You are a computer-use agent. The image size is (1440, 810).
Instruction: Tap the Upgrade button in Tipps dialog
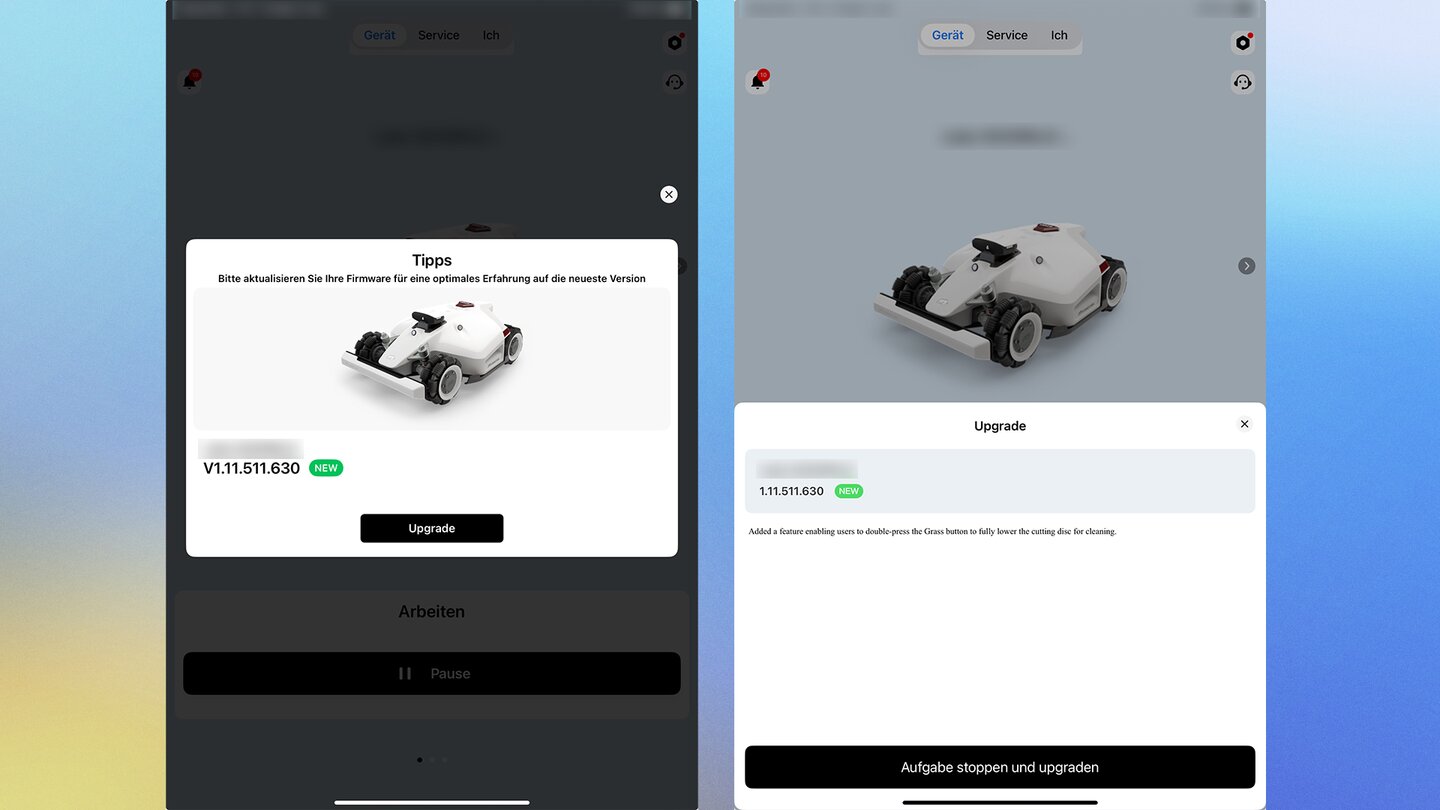432,528
